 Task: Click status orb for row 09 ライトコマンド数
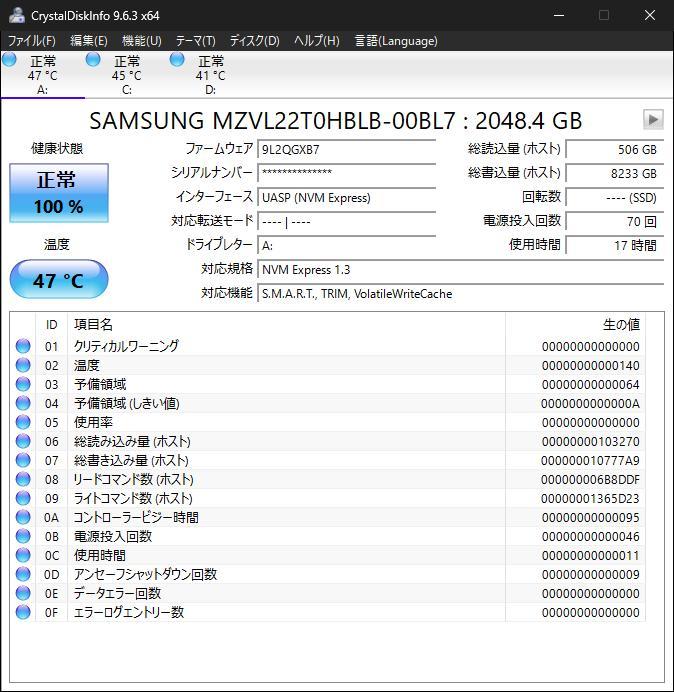(x=23, y=498)
